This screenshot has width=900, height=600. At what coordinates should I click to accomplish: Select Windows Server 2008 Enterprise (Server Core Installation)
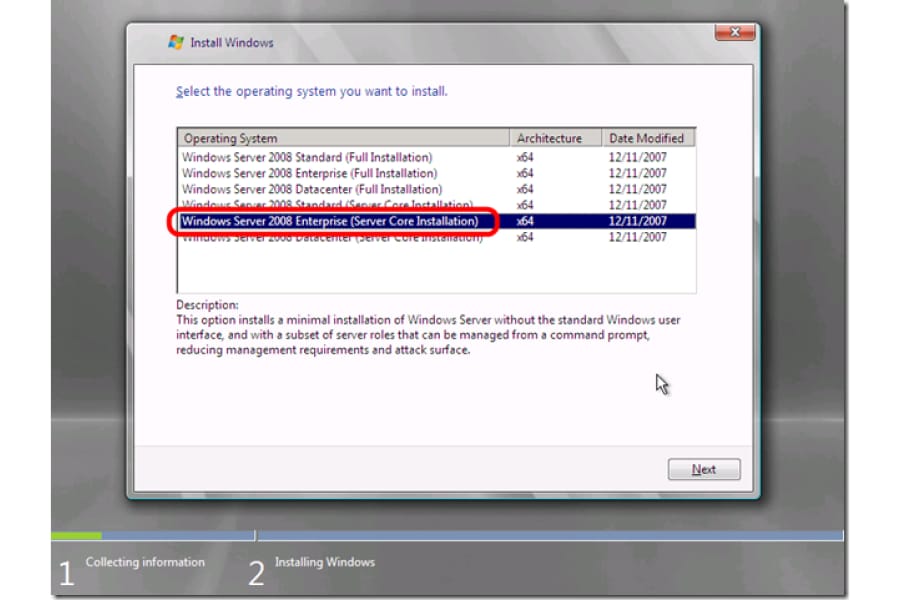436,221
